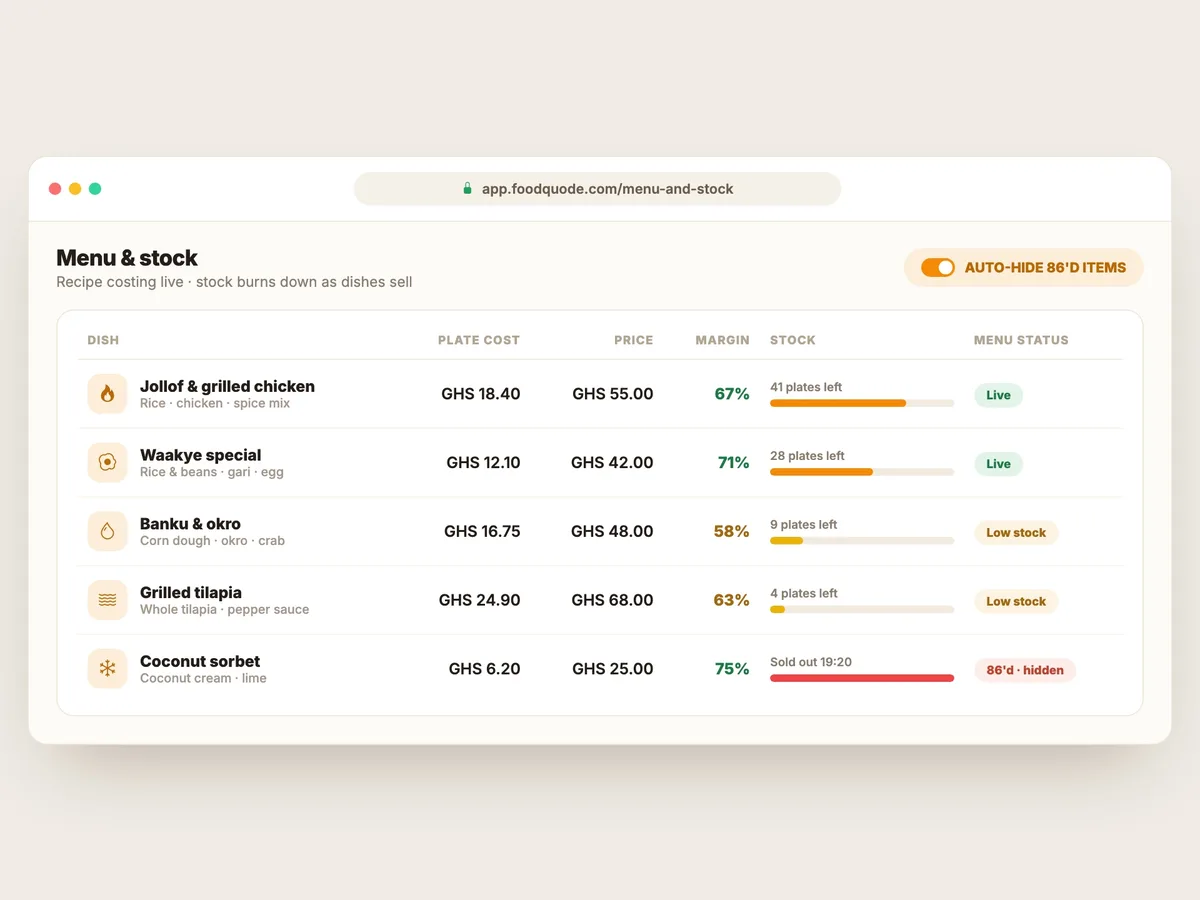This screenshot has width=1200, height=900.
Task: Click the app.foodquode.com URL address field
Action: point(597,189)
